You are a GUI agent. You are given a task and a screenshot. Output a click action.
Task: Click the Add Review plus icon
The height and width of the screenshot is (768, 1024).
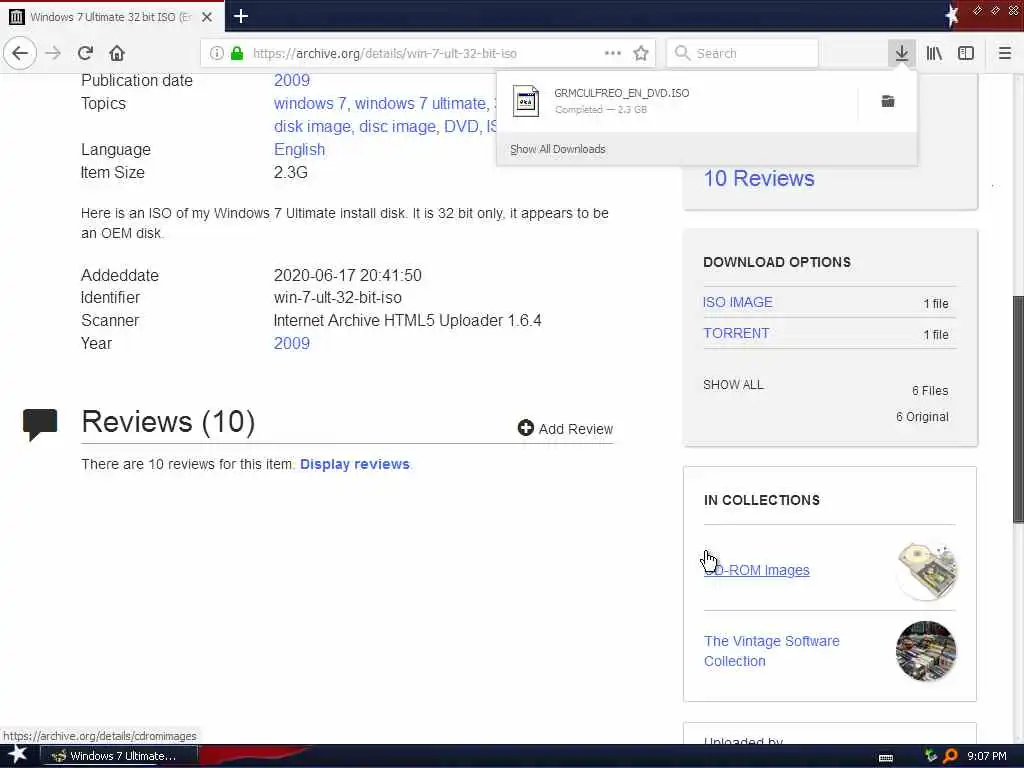tap(526, 428)
